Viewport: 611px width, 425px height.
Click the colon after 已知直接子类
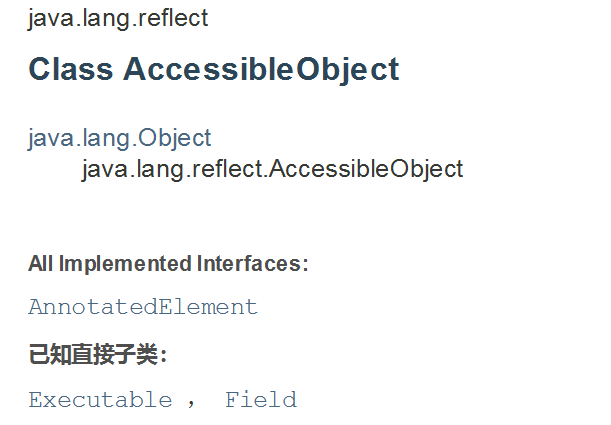pyautogui.click(x=164, y=356)
